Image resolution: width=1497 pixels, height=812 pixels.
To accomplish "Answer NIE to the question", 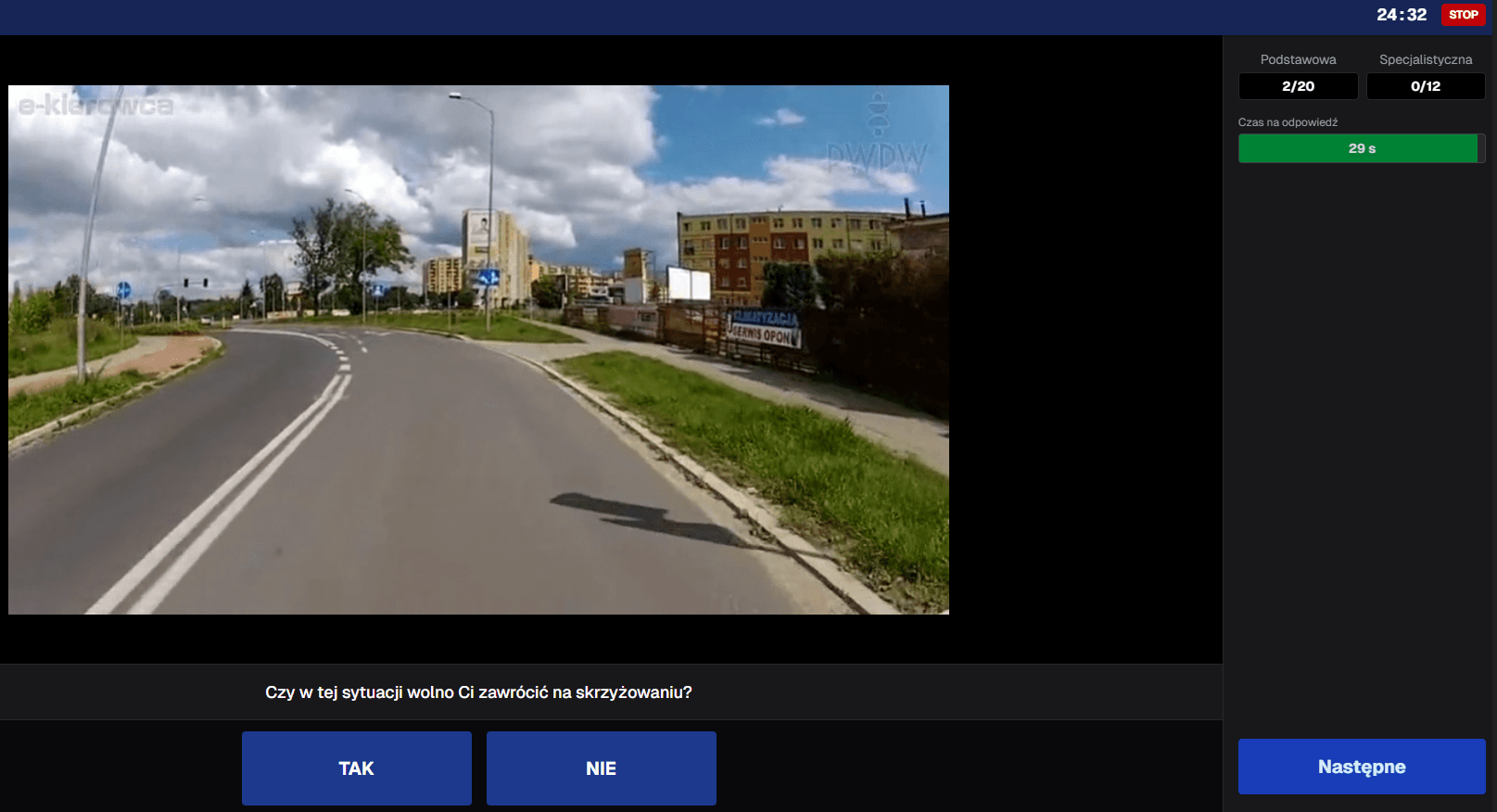I will pyautogui.click(x=602, y=768).
